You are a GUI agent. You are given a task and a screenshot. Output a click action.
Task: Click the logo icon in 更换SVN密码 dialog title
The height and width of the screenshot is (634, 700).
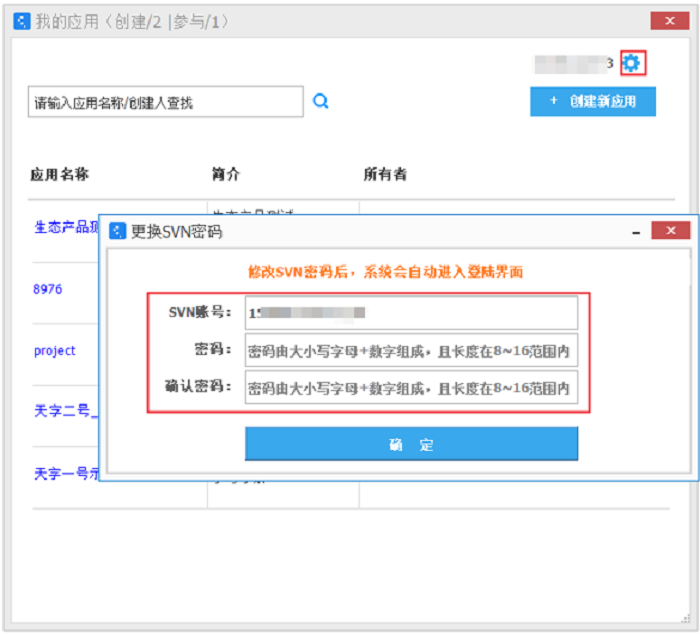pos(118,232)
